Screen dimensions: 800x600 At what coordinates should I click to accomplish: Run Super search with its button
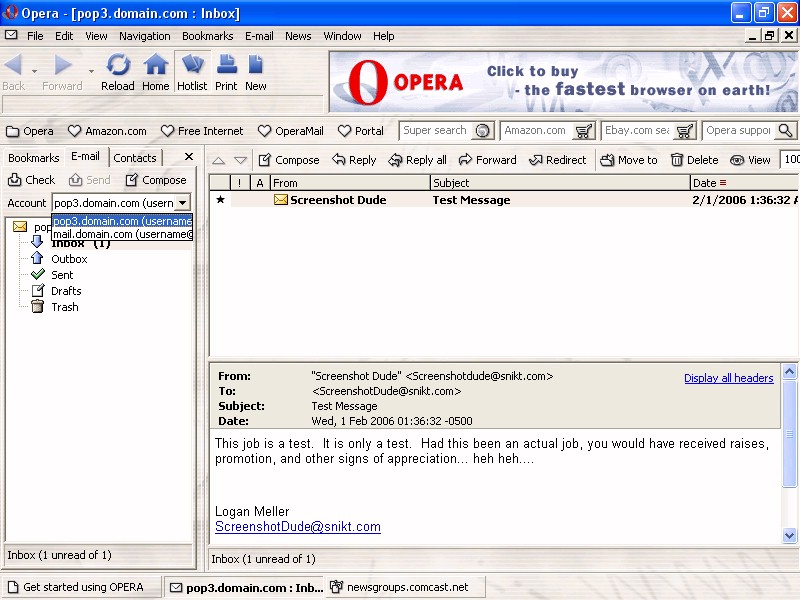[x=482, y=131]
